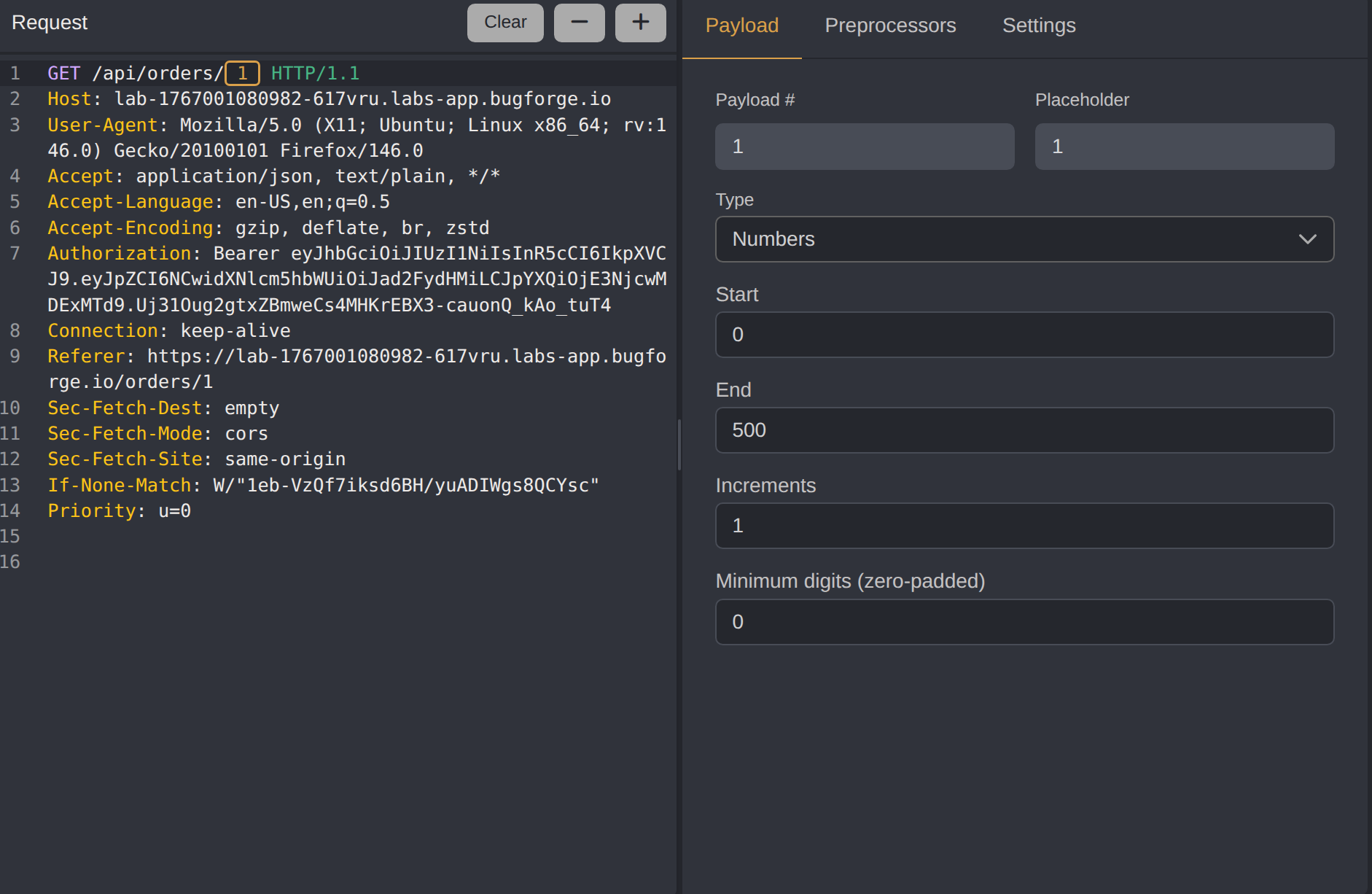The image size is (1372, 894).
Task: Focus the Placeholder field
Action: pos(1185,147)
